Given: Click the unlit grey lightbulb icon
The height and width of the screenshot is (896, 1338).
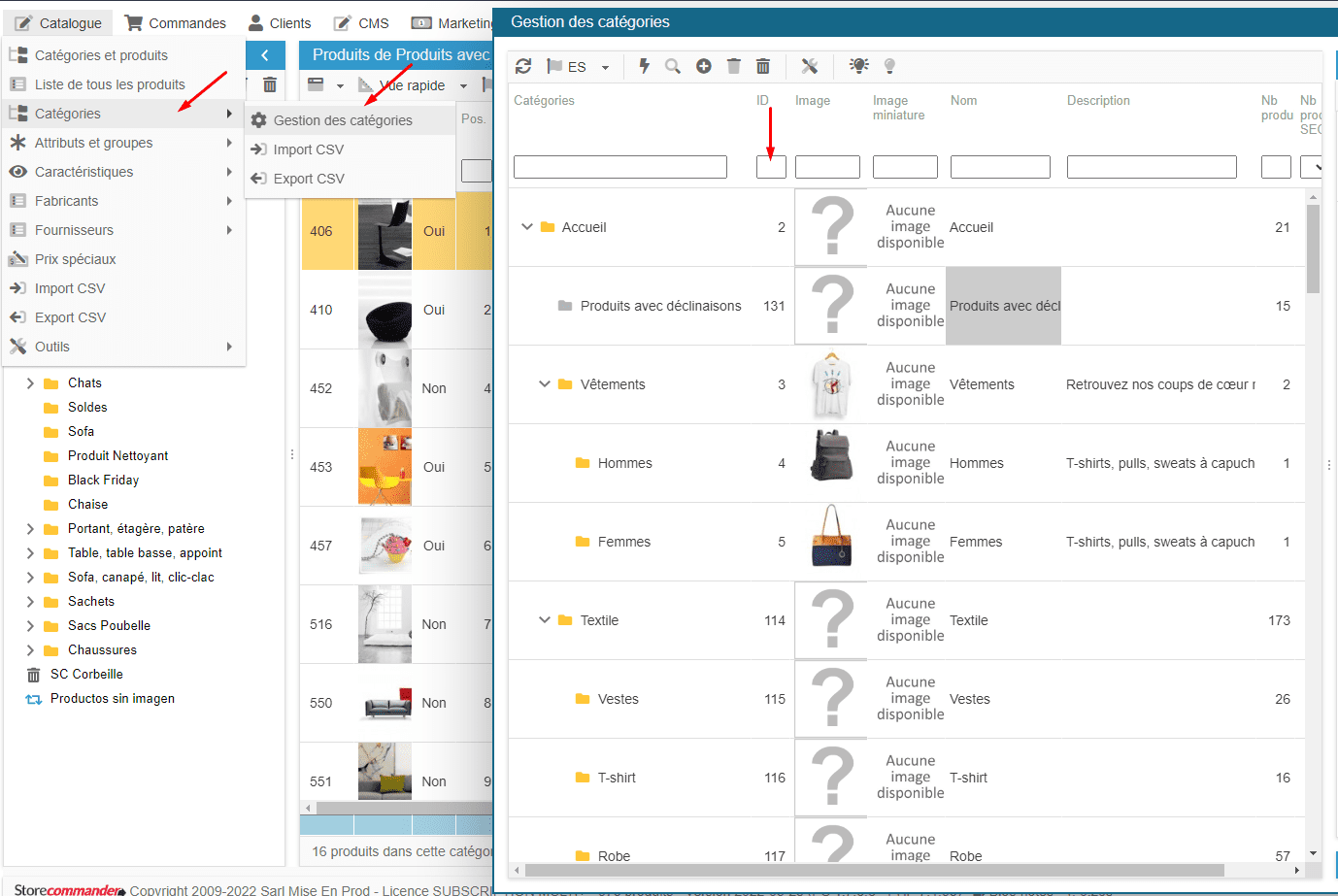Looking at the screenshot, I should click(889, 66).
